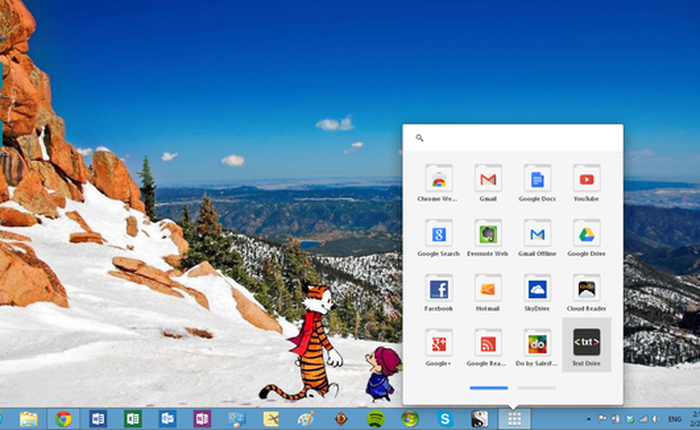Show hidden system tray icons

point(588,419)
